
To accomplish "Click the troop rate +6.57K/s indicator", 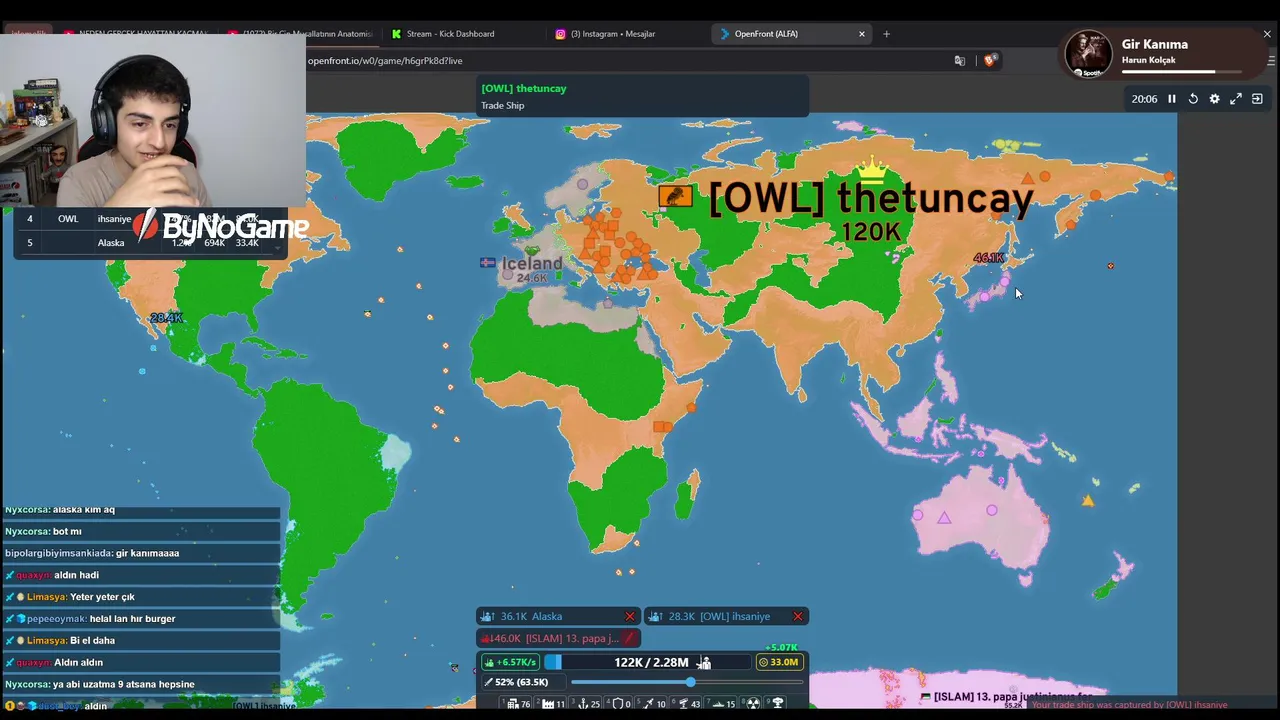I will tap(510, 662).
